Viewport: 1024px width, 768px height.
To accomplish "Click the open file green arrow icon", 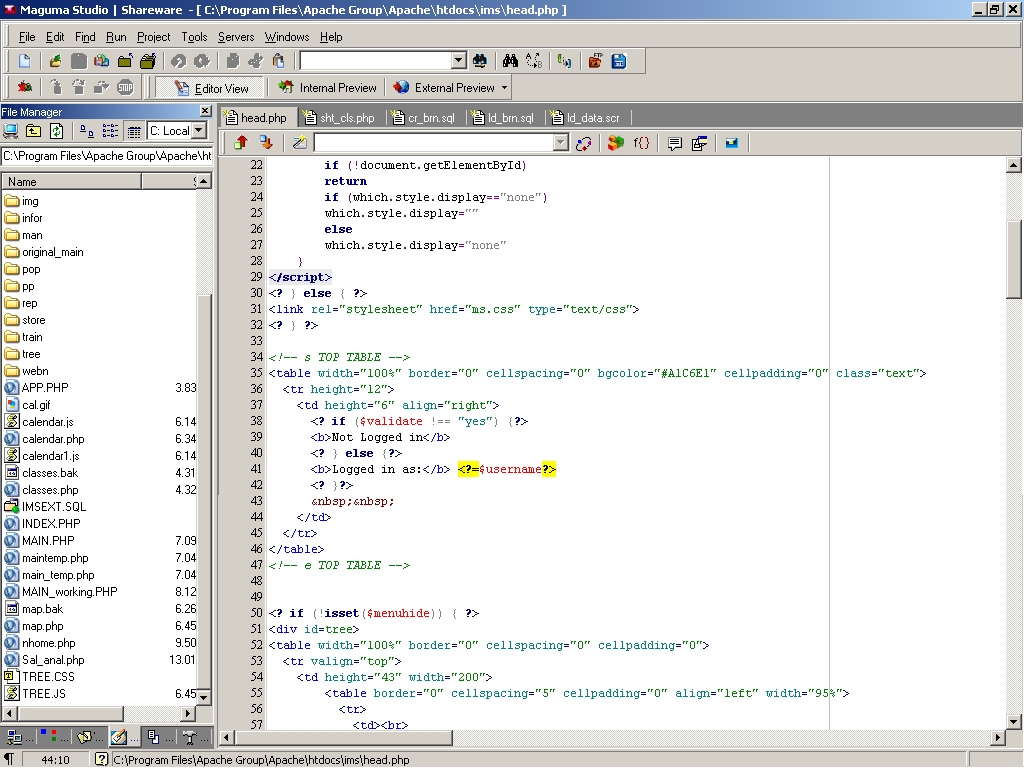I will pyautogui.click(x=55, y=61).
